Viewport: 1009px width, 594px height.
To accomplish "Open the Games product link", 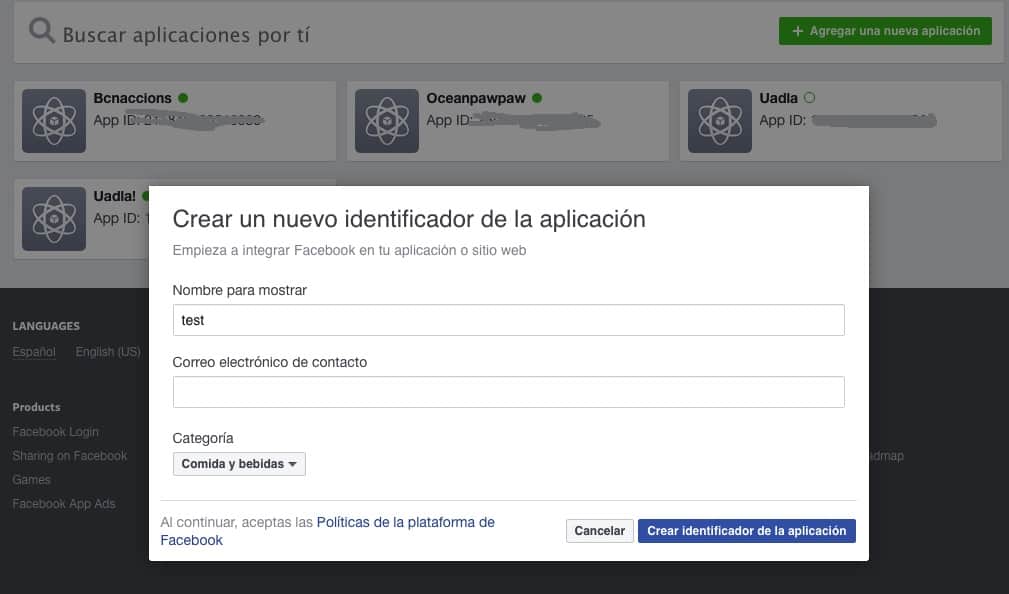I will click(31, 479).
